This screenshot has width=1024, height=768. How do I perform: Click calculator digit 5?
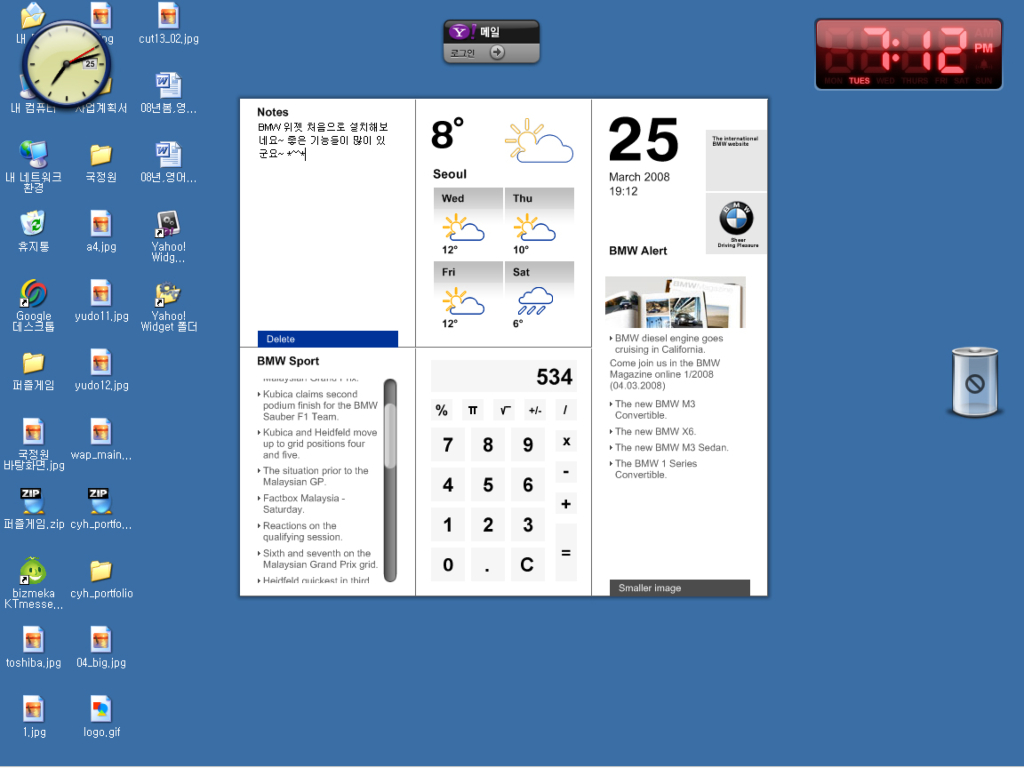(488, 485)
